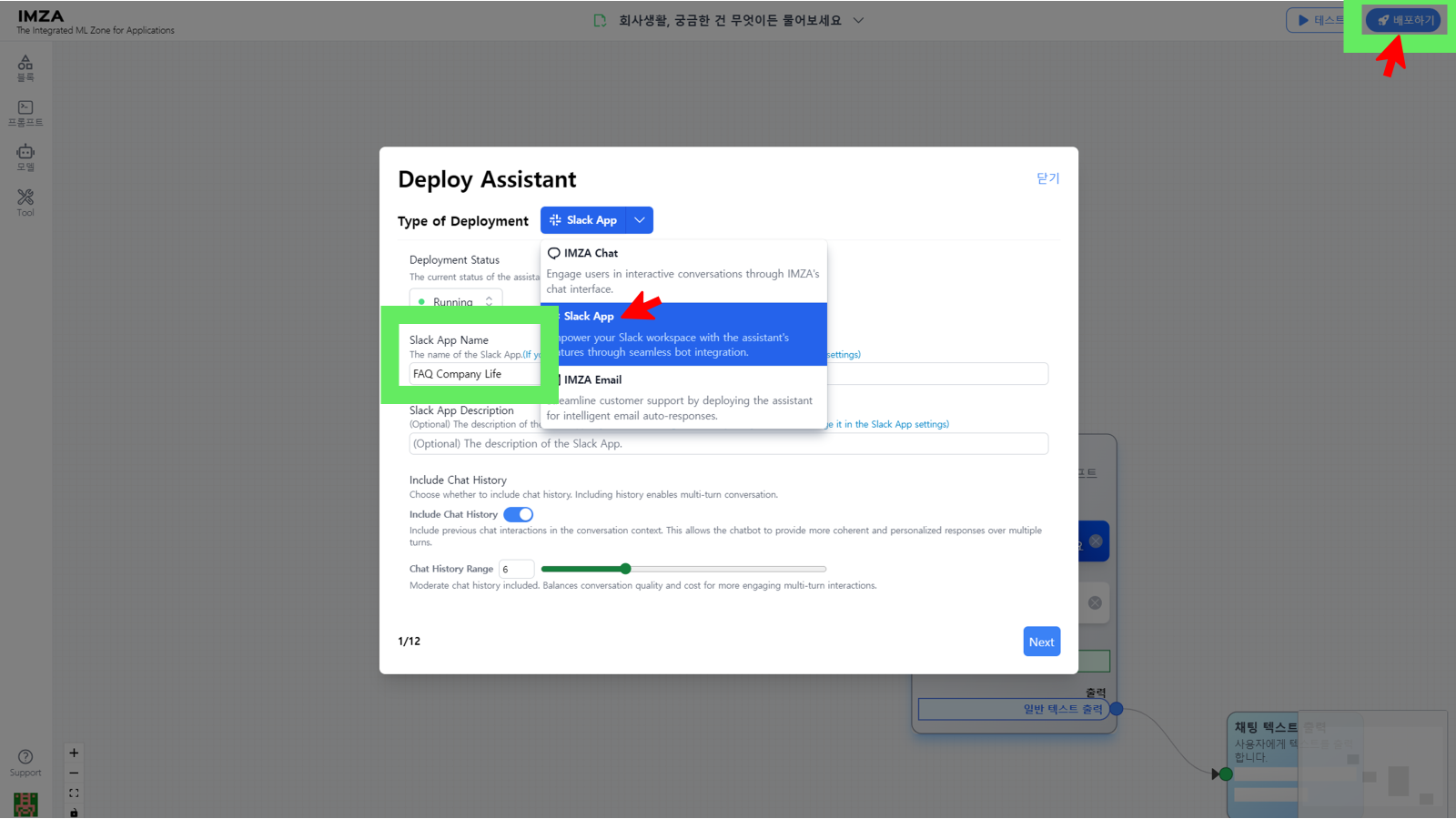Toggle the Include Chat History switch

(x=519, y=514)
